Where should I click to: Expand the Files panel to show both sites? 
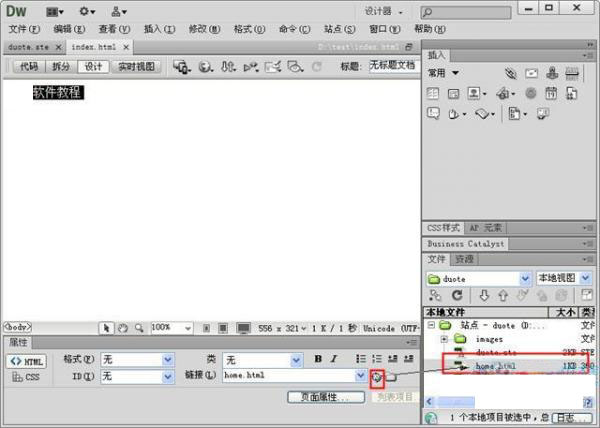click(x=587, y=295)
